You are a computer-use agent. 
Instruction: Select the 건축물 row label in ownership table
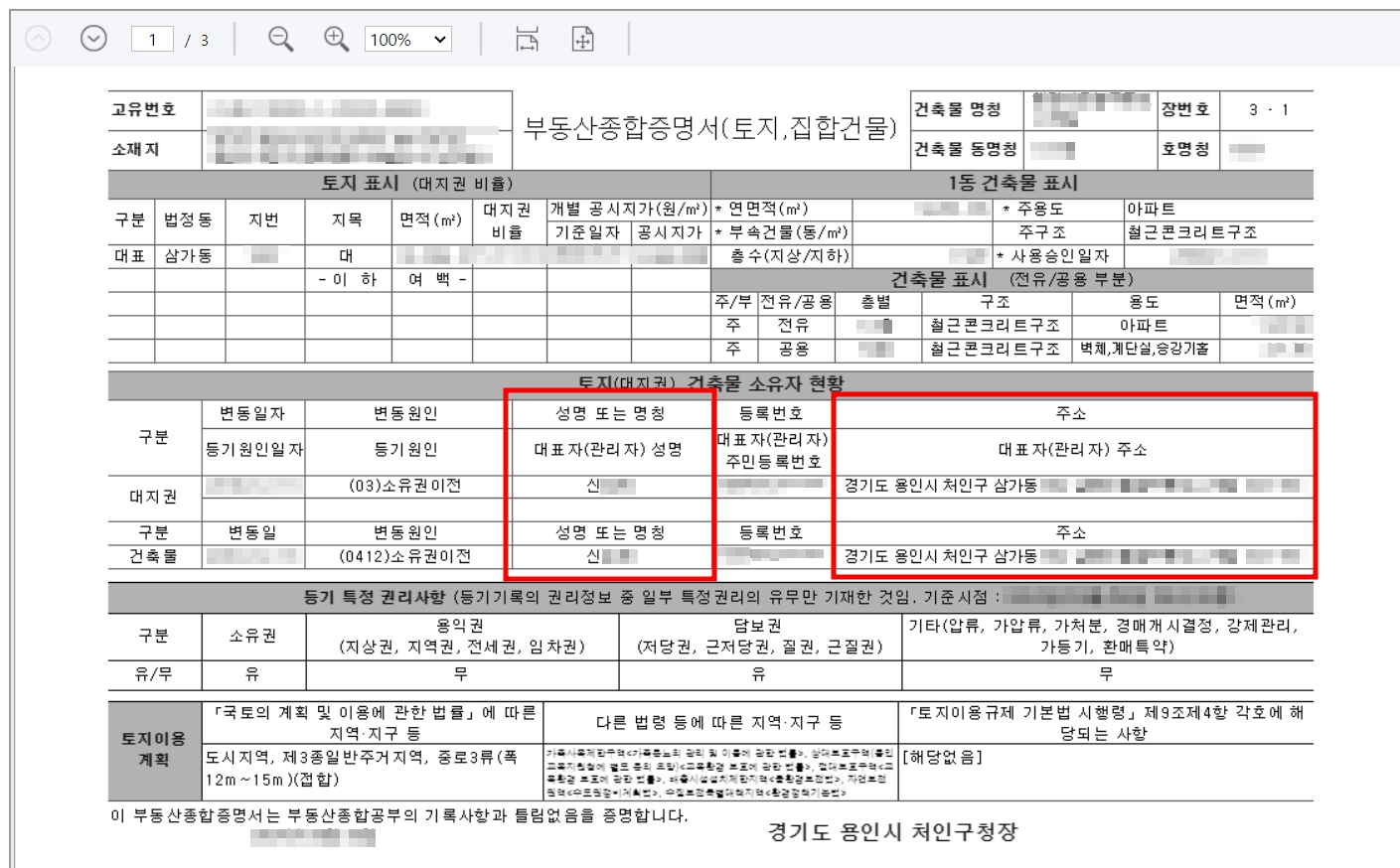point(154,556)
